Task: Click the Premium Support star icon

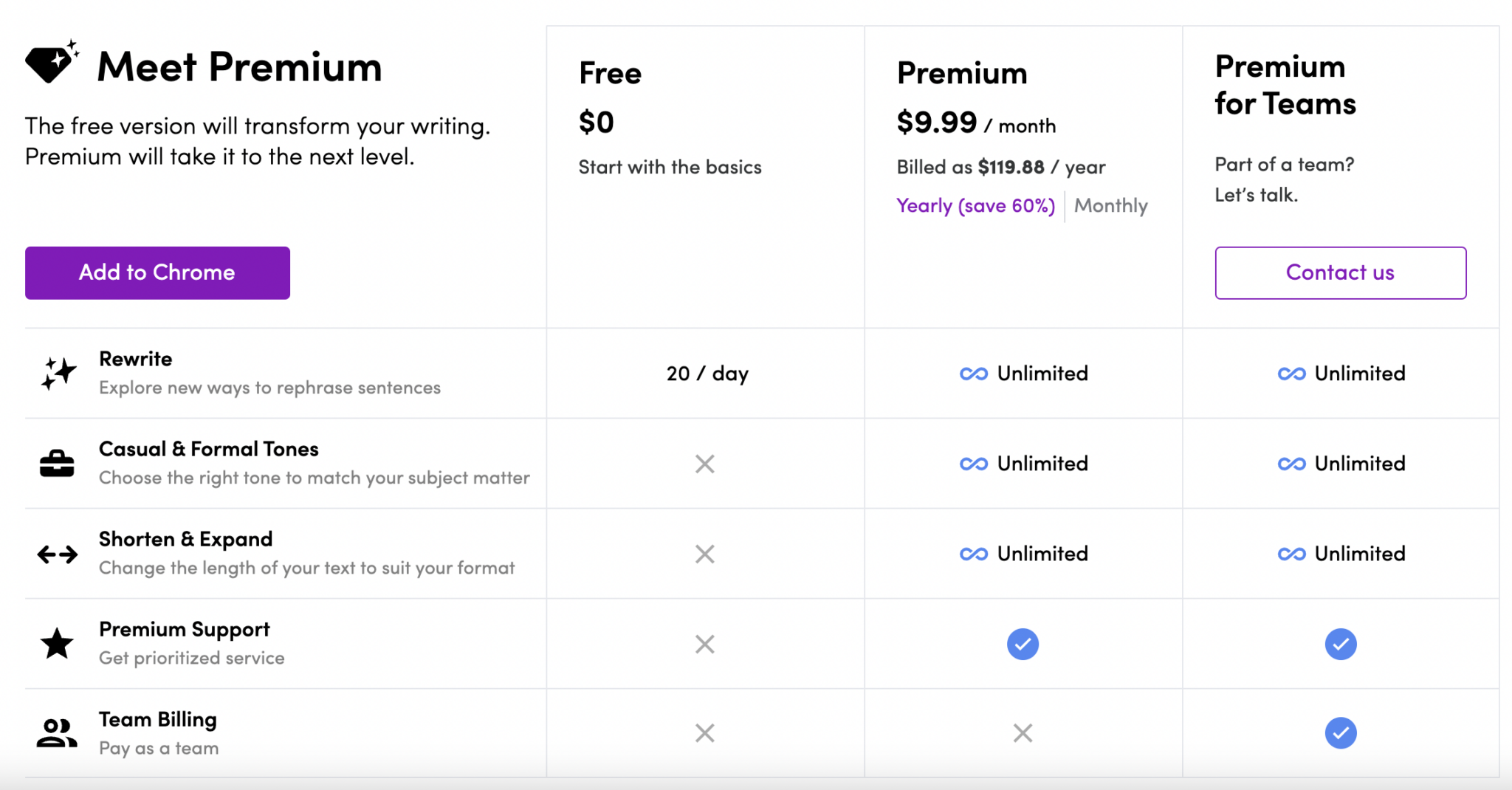Action: [57, 643]
